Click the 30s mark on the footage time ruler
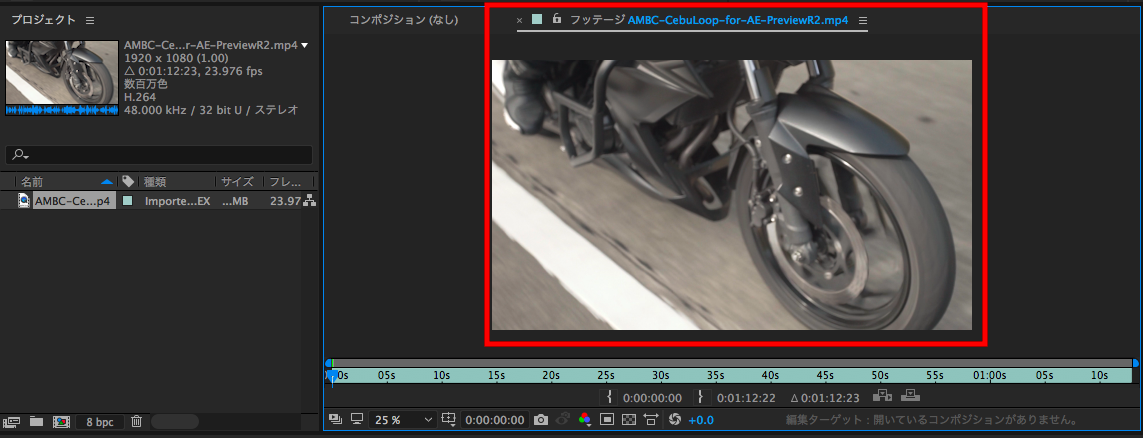The image size is (1143, 438). [x=660, y=376]
